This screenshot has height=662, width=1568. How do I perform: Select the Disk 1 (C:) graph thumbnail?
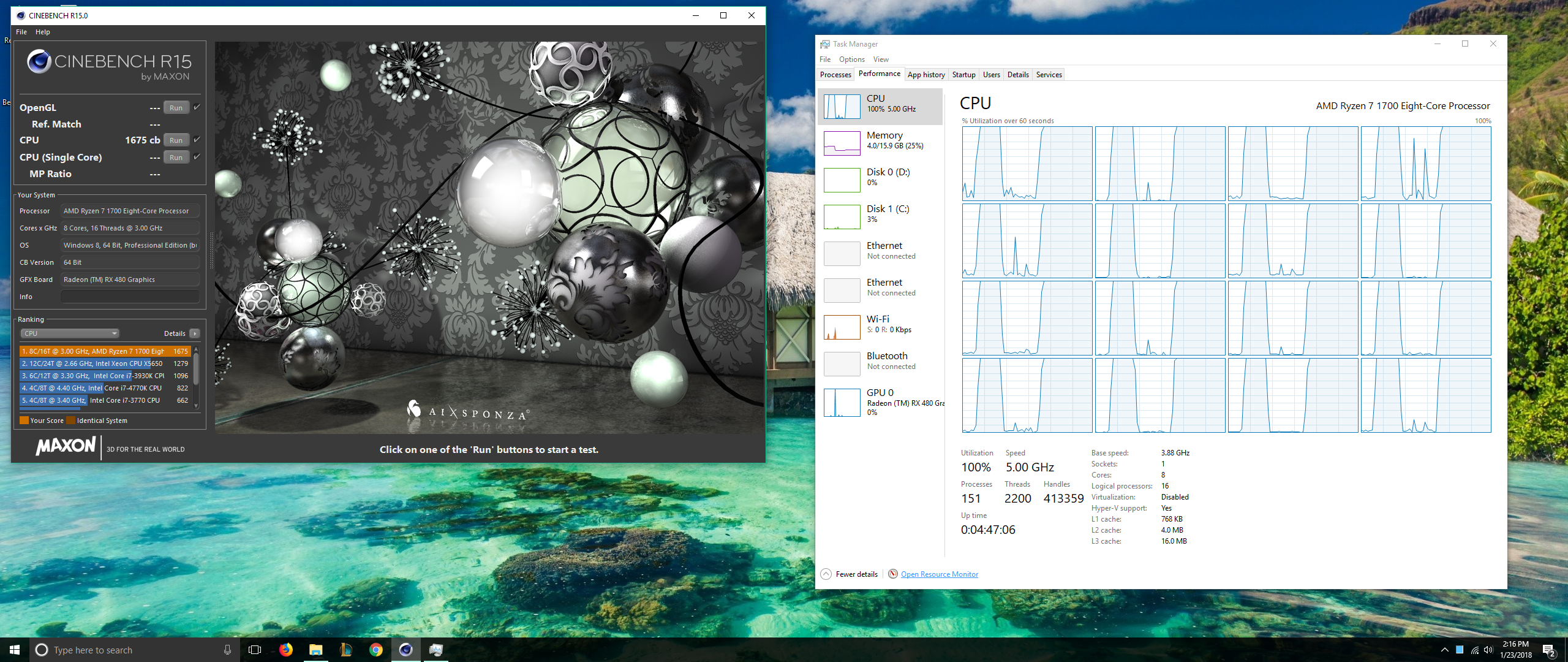click(x=842, y=217)
